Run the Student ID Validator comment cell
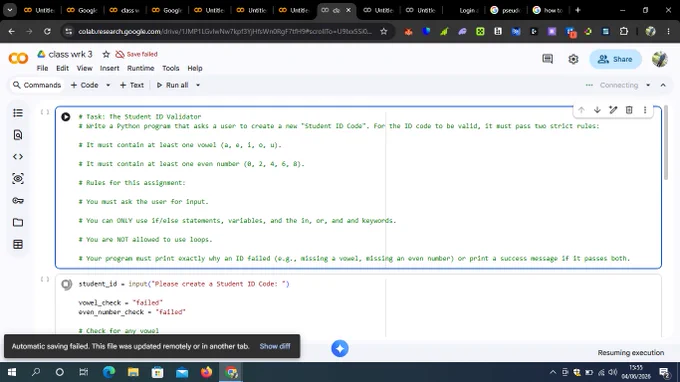 66,117
